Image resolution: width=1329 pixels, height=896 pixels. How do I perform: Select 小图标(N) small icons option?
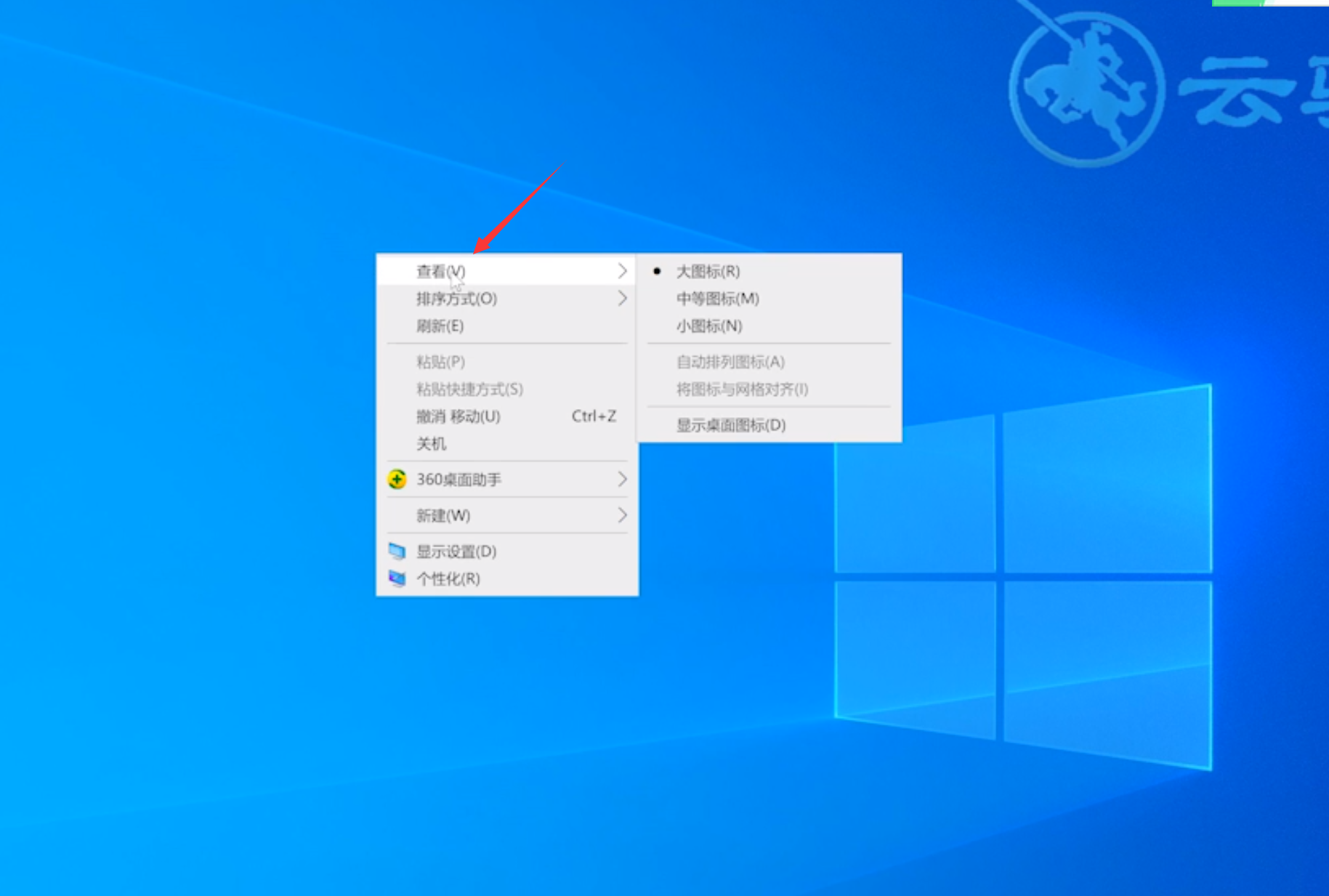[x=769, y=326]
